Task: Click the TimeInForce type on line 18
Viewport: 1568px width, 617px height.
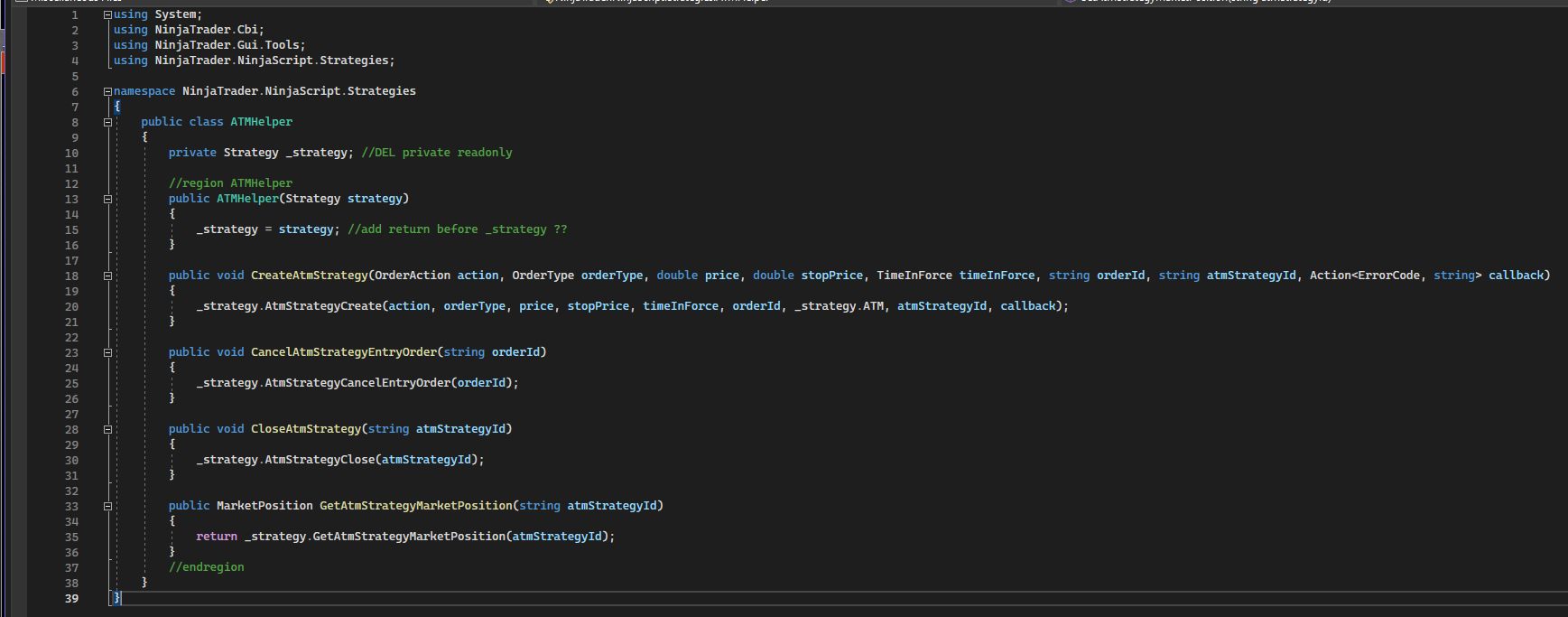Action: coord(914,276)
